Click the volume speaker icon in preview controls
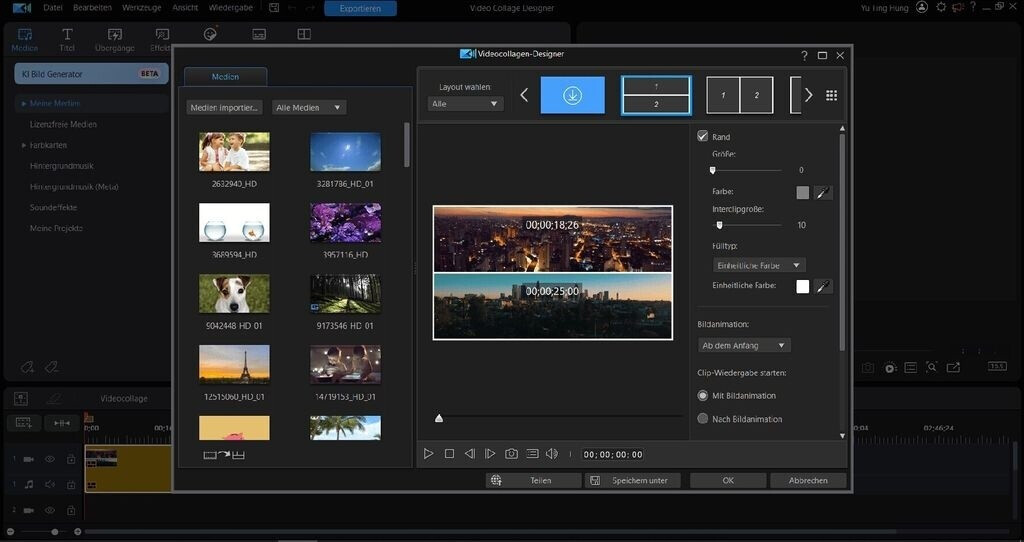 pyautogui.click(x=552, y=454)
